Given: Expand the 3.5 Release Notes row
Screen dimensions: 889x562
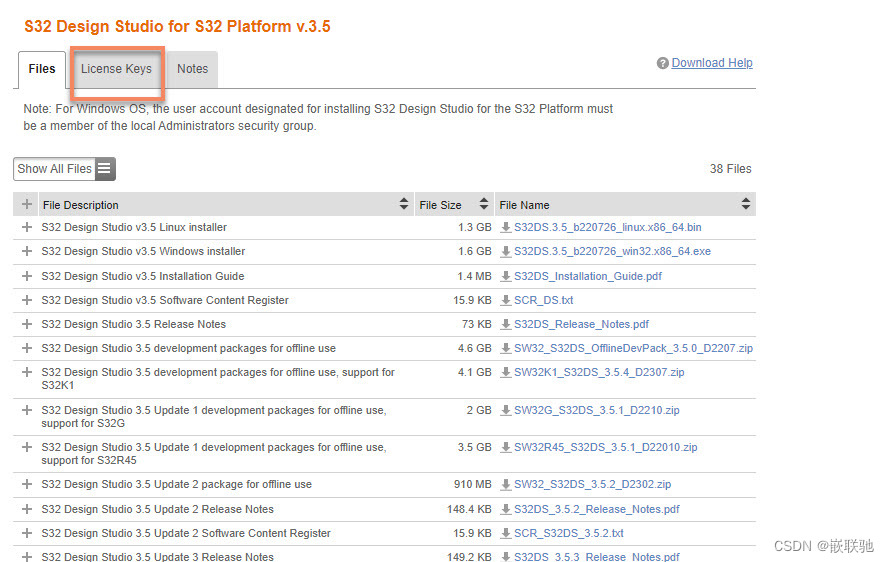Looking at the screenshot, I should click(x=27, y=324).
